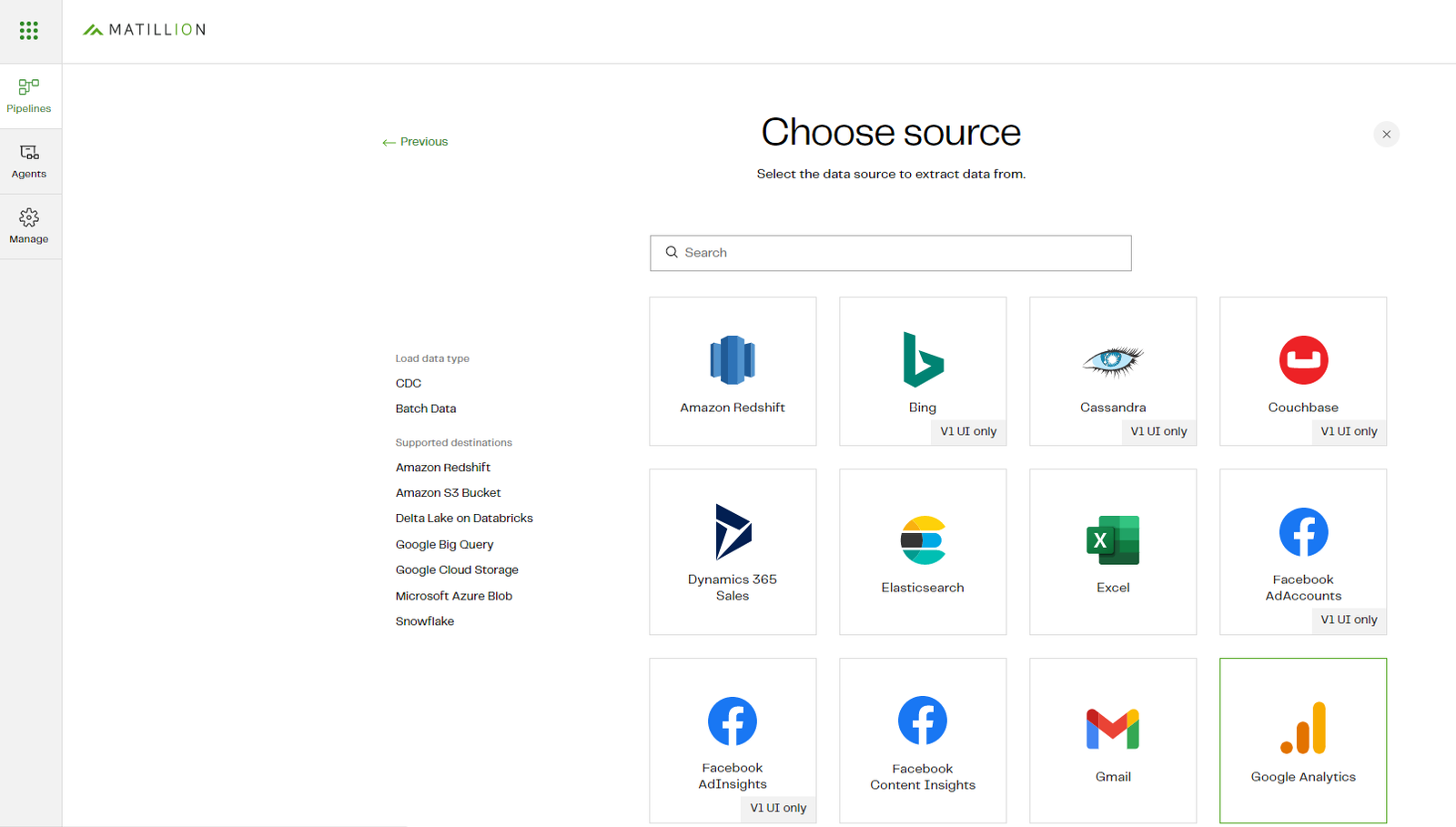Image resolution: width=1456 pixels, height=827 pixels.
Task: Filter by Batch Data load type
Action: 426,408
